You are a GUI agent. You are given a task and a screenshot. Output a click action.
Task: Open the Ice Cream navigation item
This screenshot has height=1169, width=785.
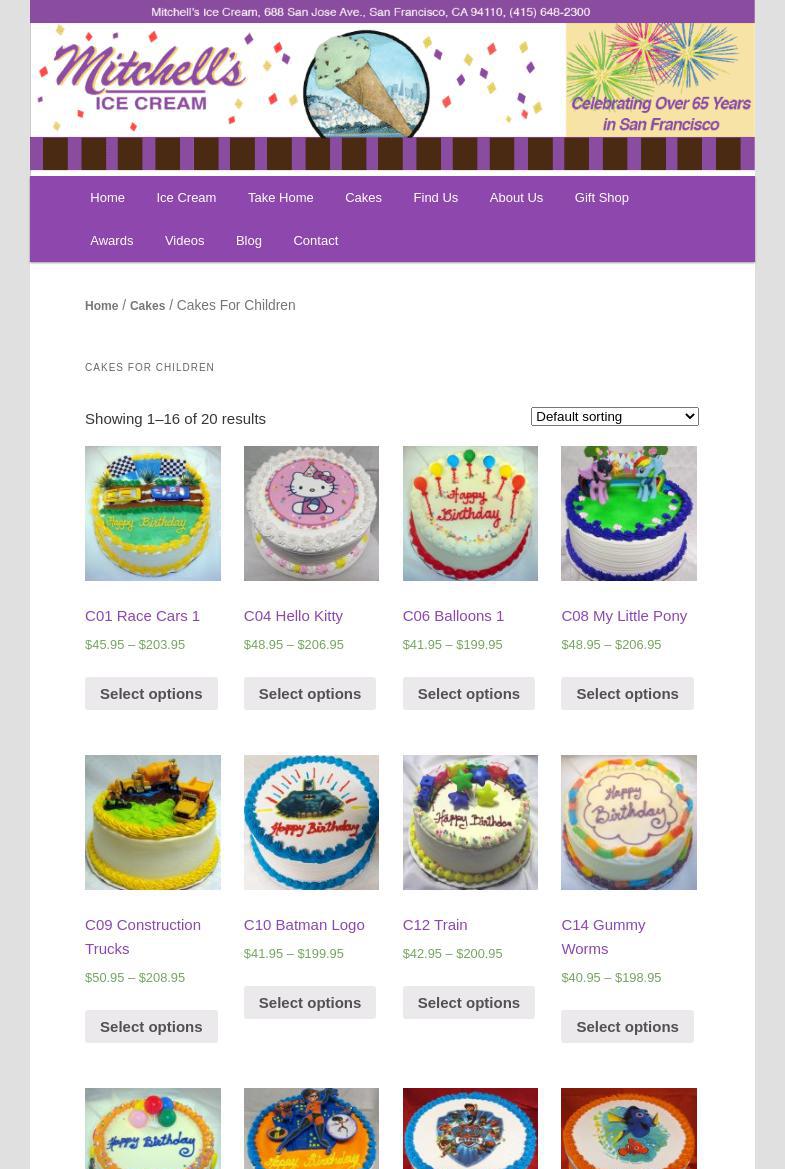[x=186, y=198]
